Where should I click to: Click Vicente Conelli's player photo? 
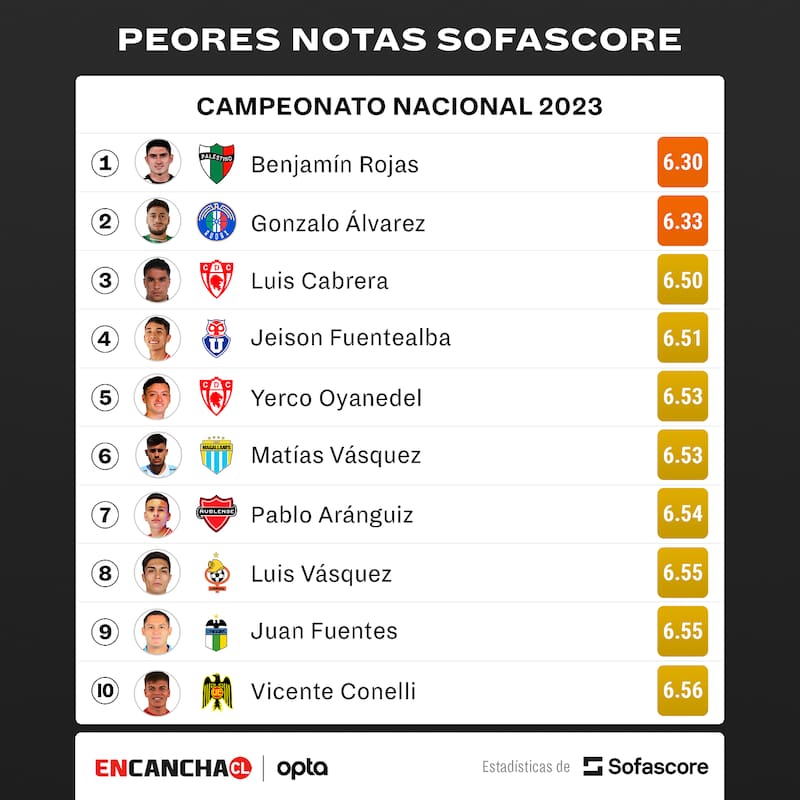click(x=158, y=691)
